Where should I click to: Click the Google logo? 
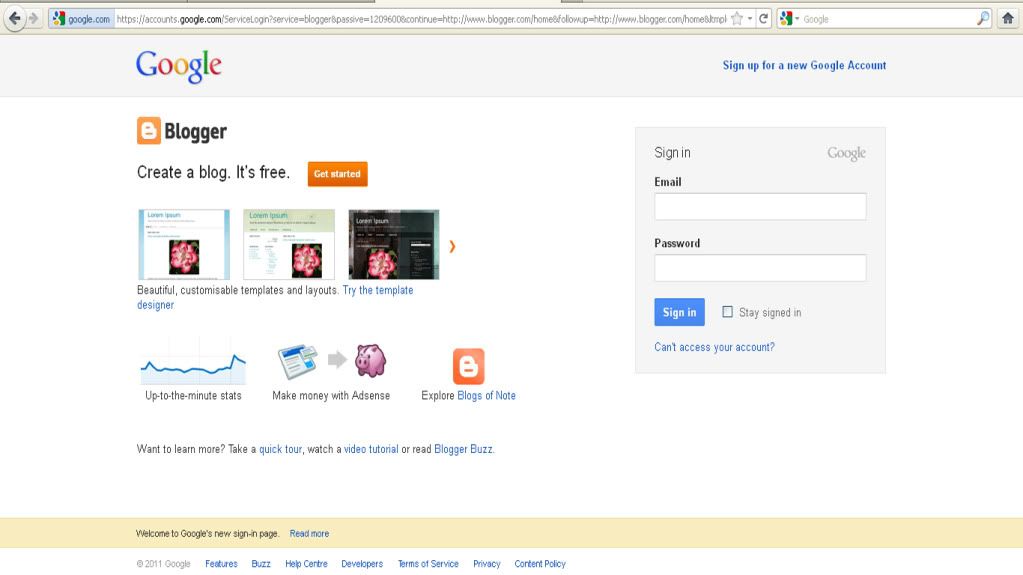click(179, 67)
